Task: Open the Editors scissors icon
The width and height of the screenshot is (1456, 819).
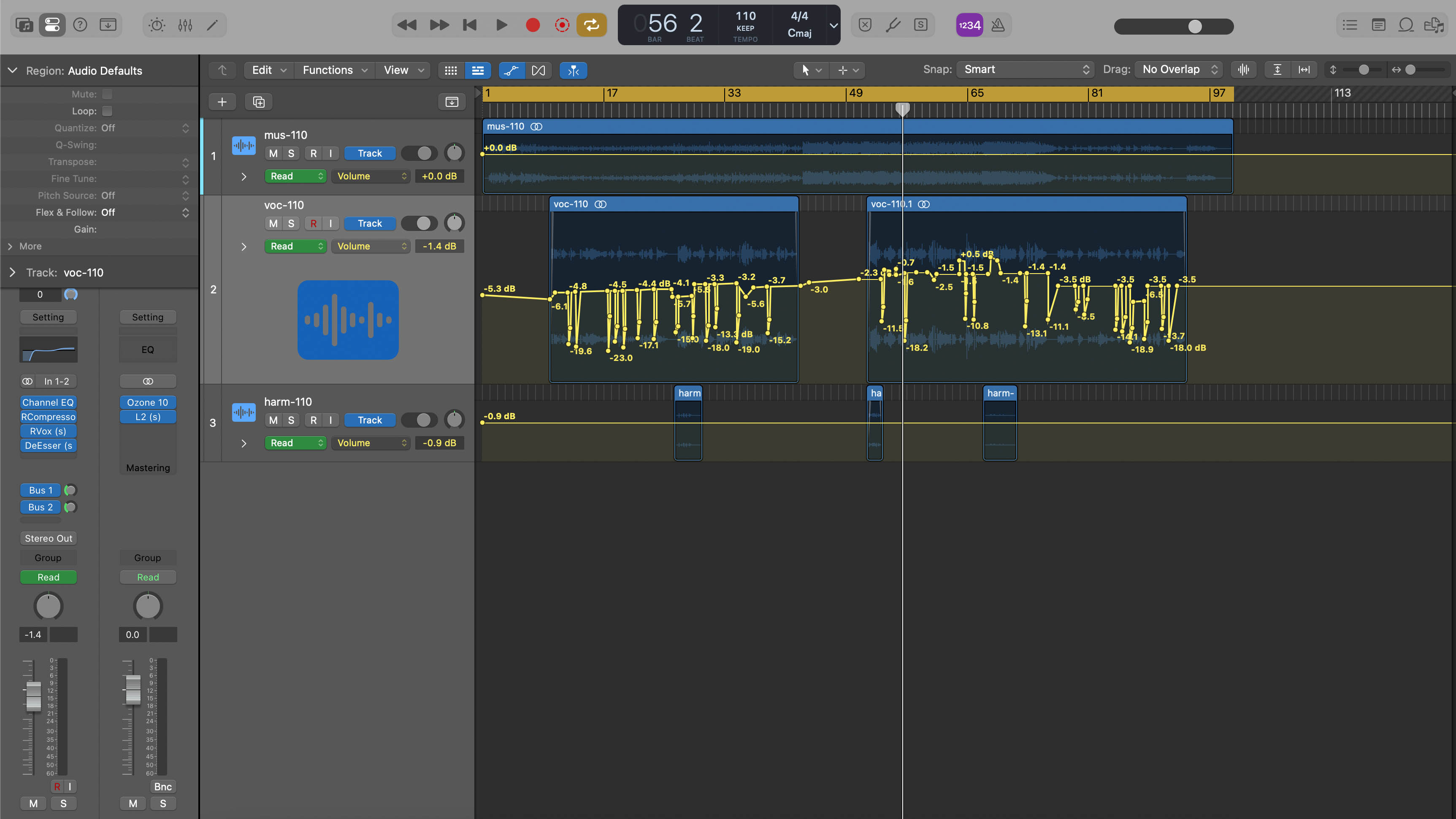Action: click(x=213, y=25)
